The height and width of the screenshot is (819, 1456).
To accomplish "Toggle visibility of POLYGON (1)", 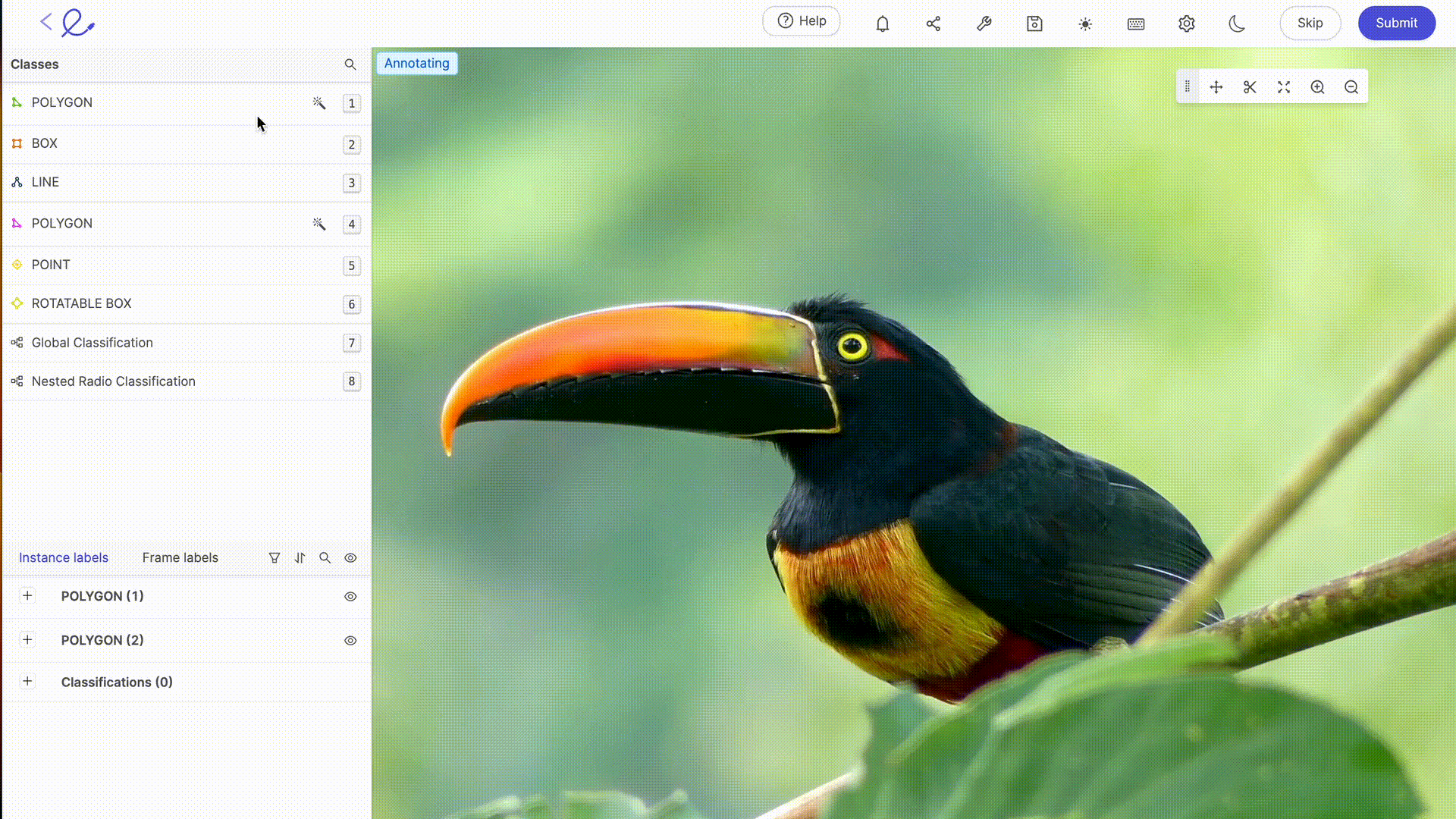I will [x=350, y=596].
